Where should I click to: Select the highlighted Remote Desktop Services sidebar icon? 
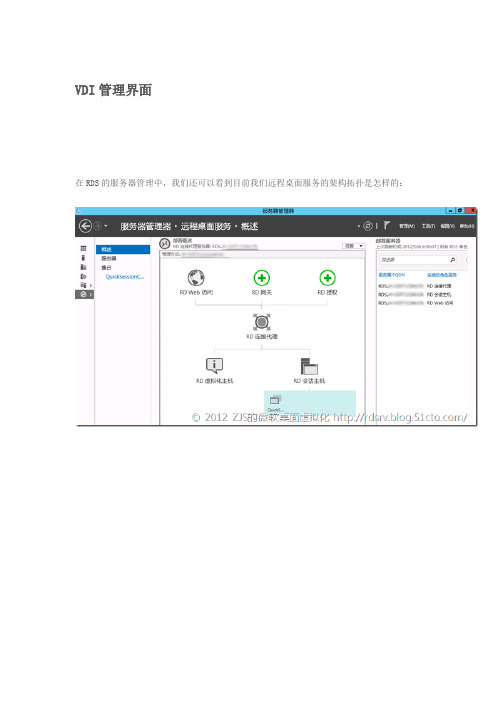click(x=83, y=295)
